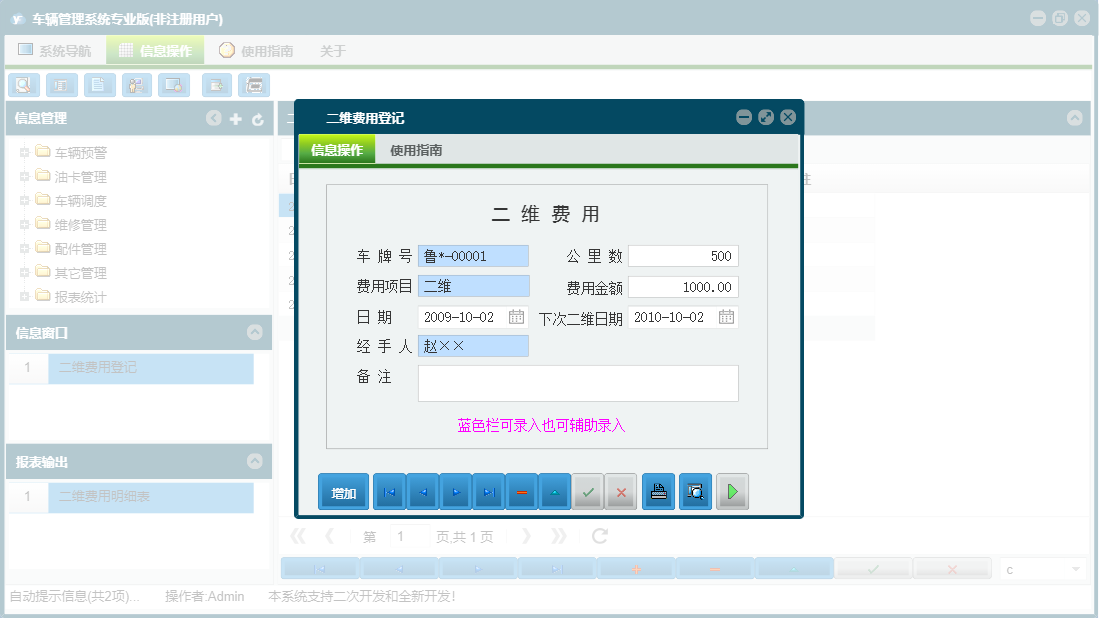Run the action with the green play icon
1099x618 pixels.
(732, 491)
